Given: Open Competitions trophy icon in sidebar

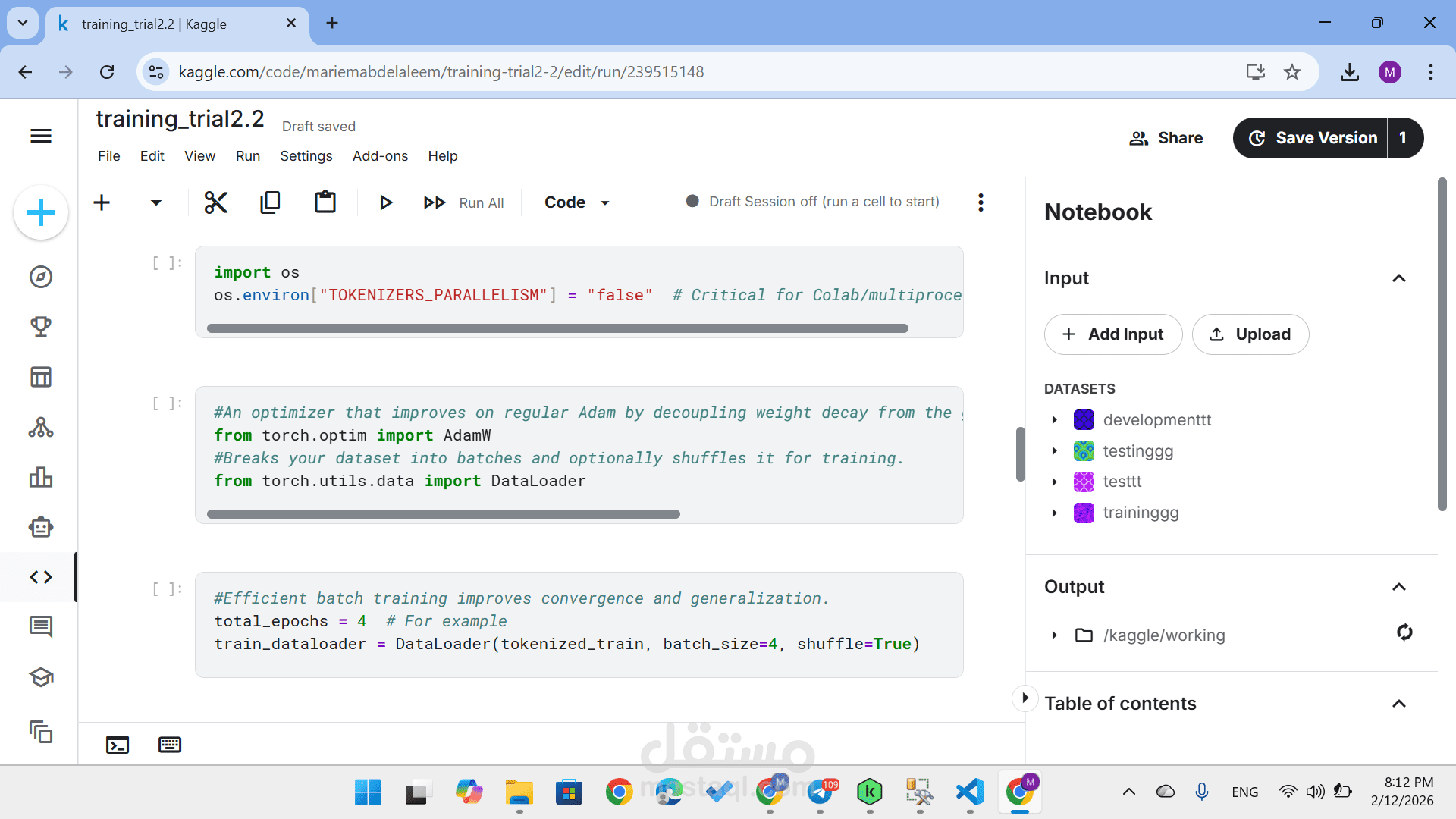Looking at the screenshot, I should click(41, 327).
